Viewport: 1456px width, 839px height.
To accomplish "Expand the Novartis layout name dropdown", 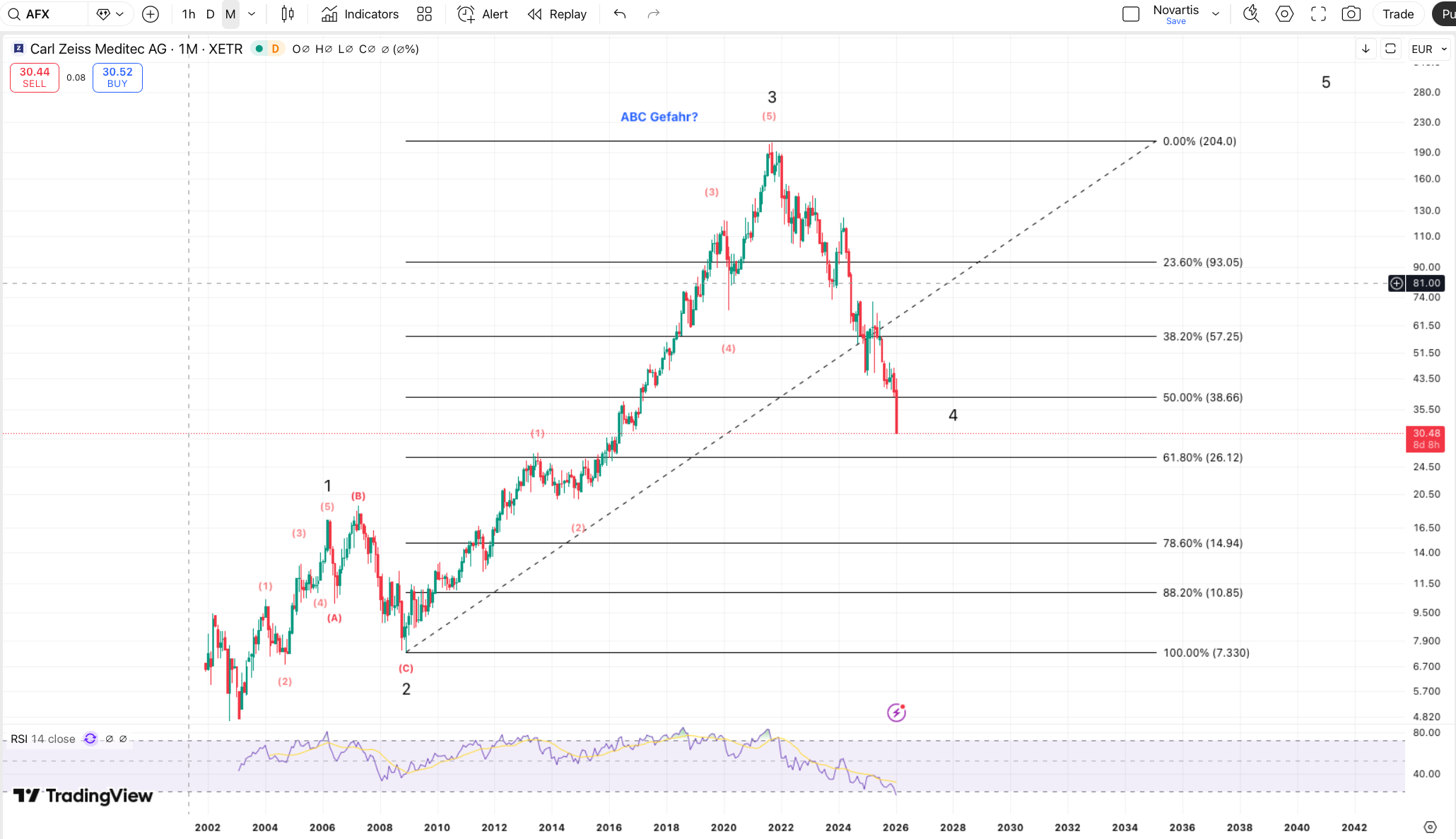I will click(x=1216, y=14).
